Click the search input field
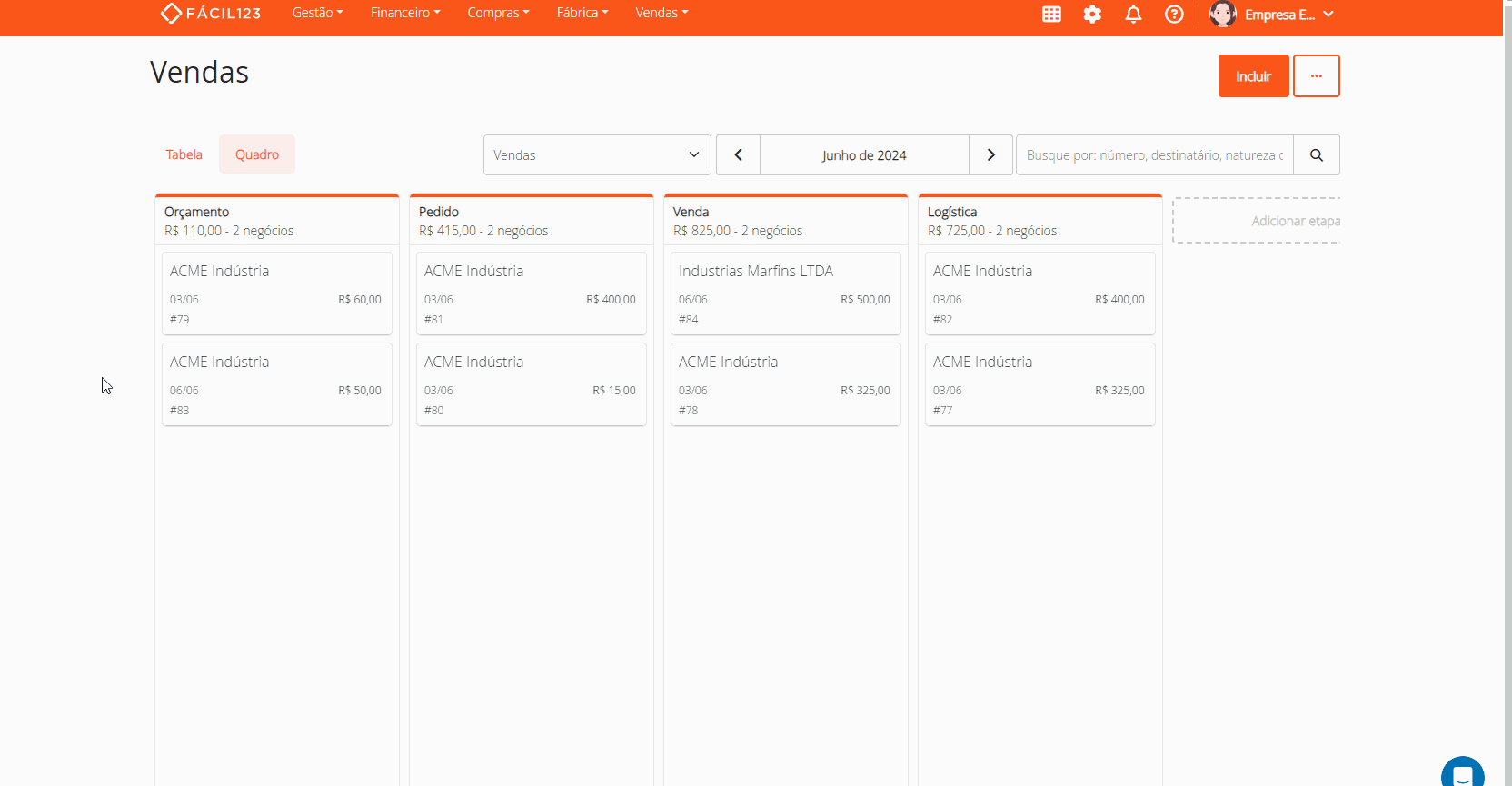Viewport: 1512px width, 786px height. [x=1154, y=154]
